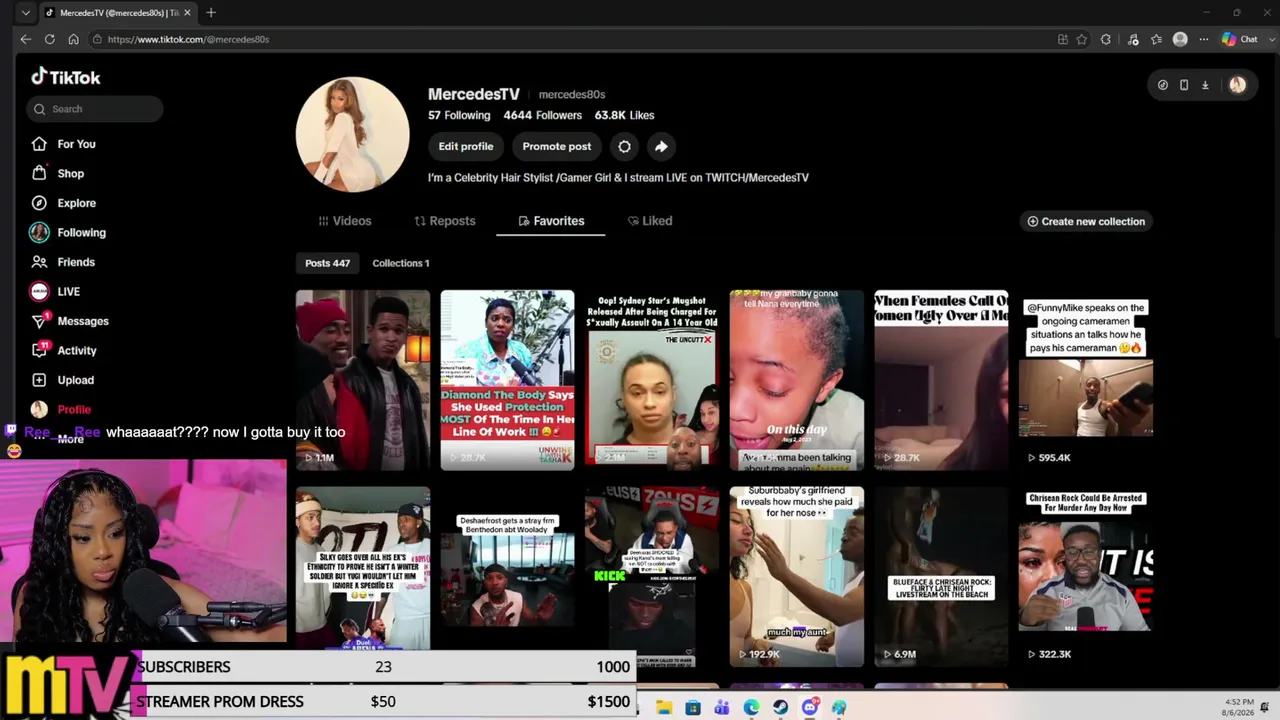Click the phone app icon in top bar

click(x=1184, y=85)
